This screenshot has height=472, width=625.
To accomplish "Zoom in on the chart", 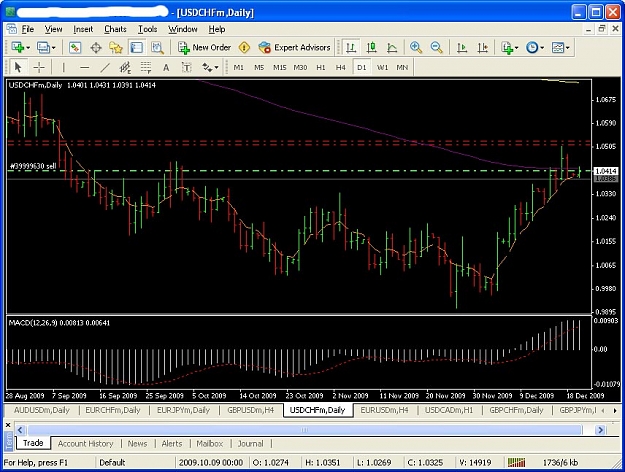I will click(x=416, y=48).
